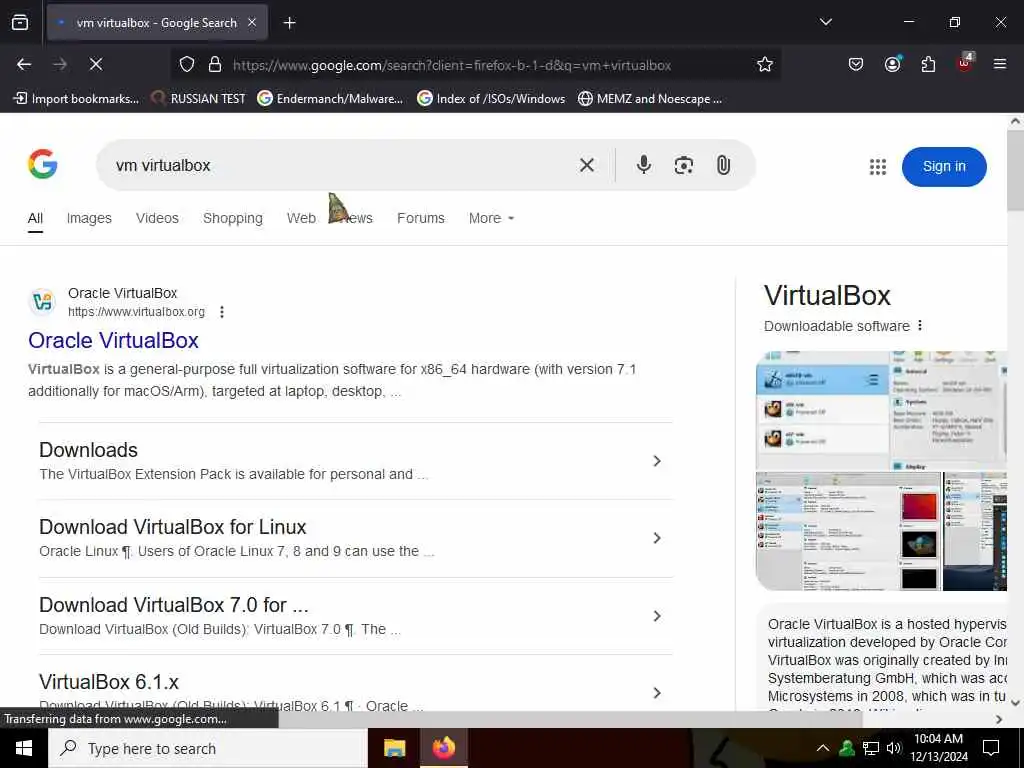Start voice search with microphone
The height and width of the screenshot is (768, 1024).
(643, 165)
